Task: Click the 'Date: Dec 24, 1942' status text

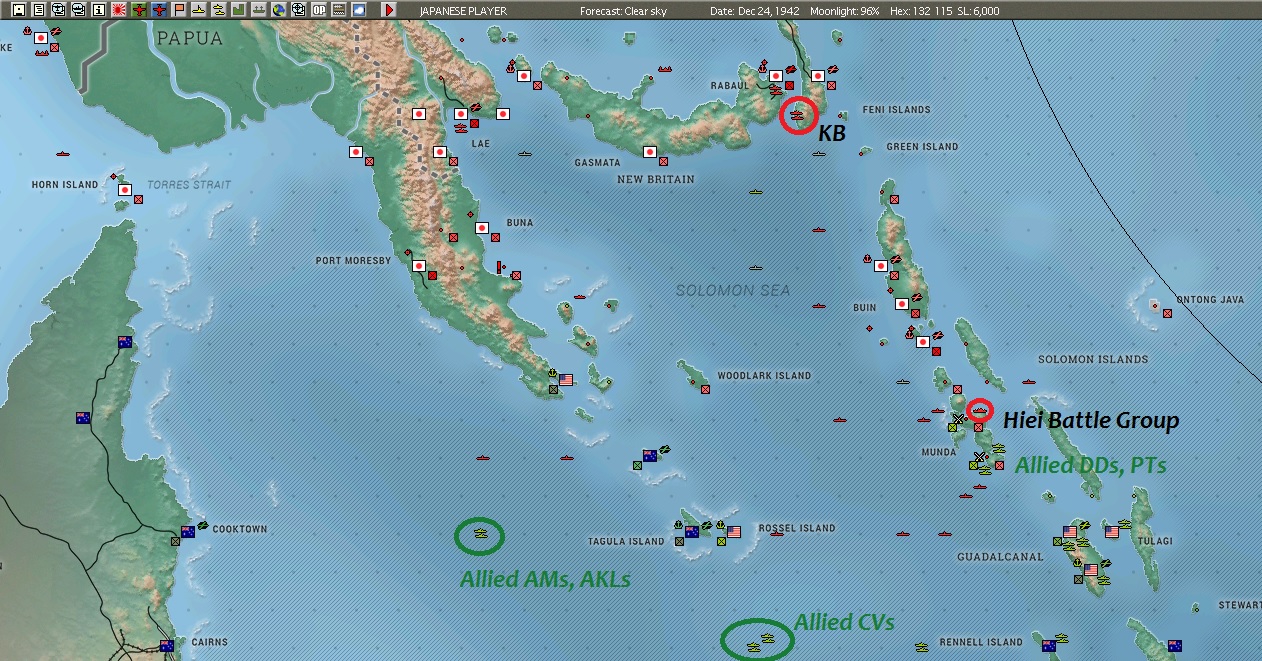Action: click(x=753, y=11)
